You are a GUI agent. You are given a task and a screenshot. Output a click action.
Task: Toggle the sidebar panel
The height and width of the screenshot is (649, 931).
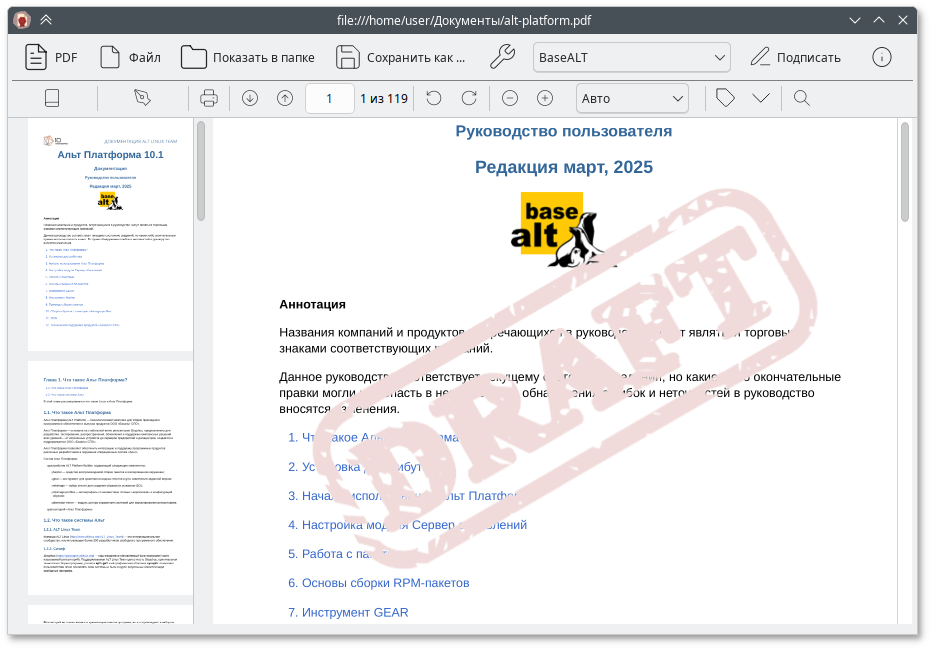pyautogui.click(x=53, y=97)
